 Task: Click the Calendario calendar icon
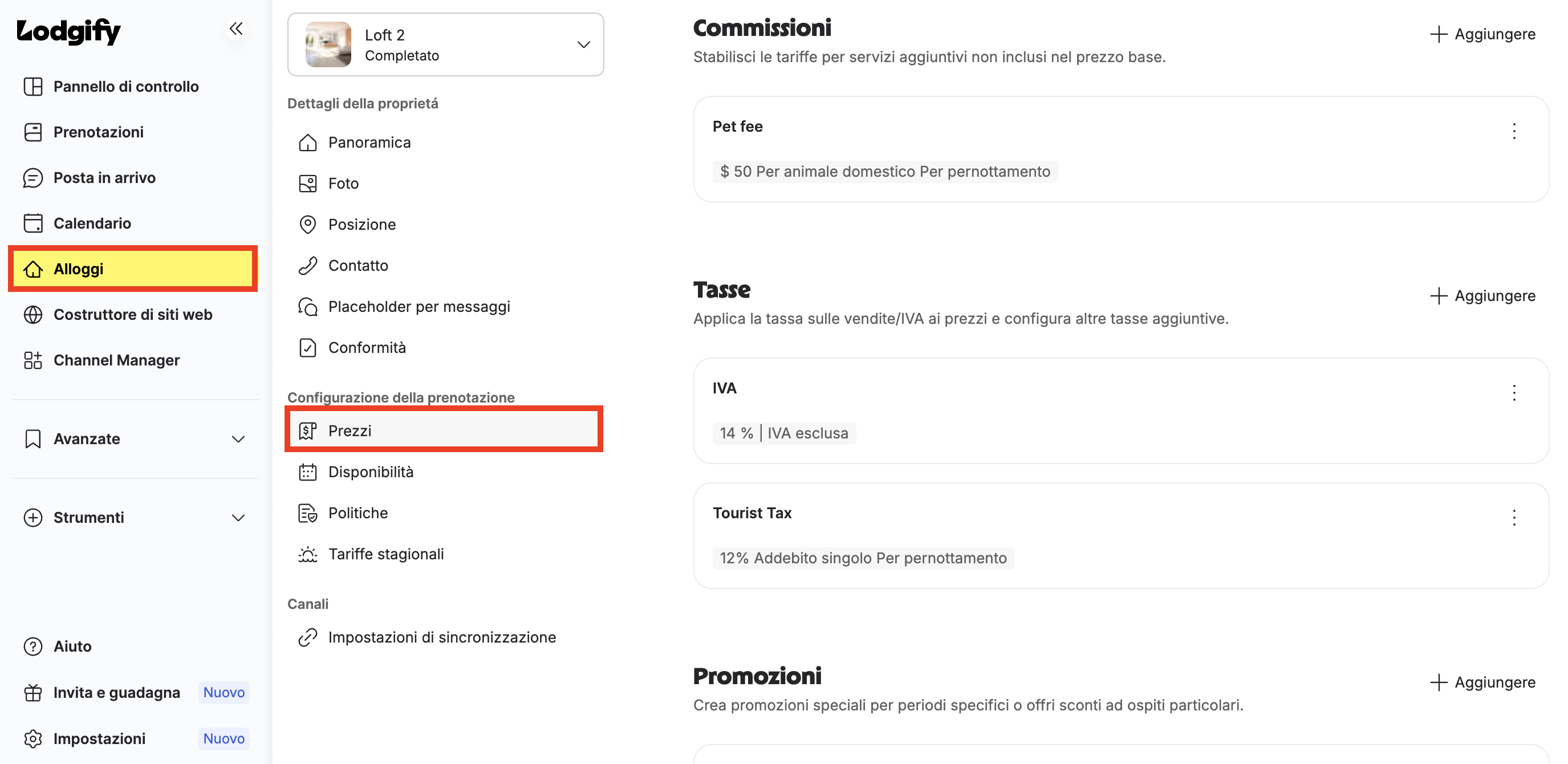coord(33,223)
